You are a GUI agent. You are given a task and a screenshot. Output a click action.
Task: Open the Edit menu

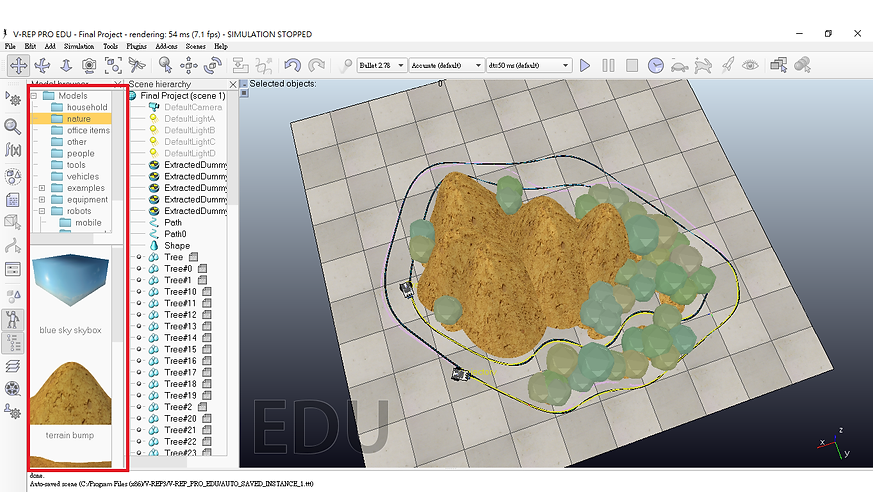point(30,46)
